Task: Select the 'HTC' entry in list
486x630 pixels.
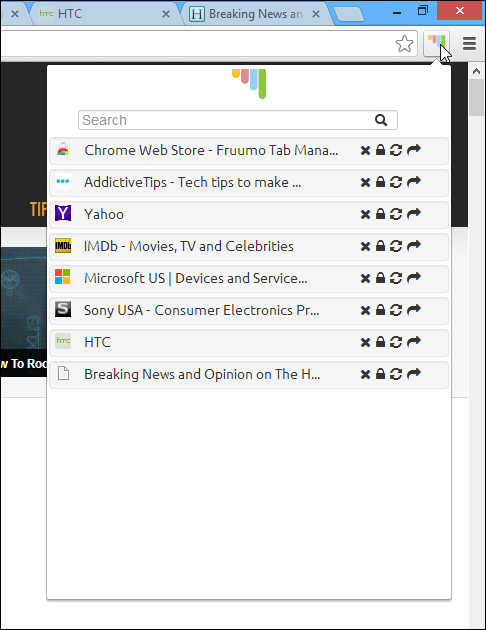Action: [249, 343]
